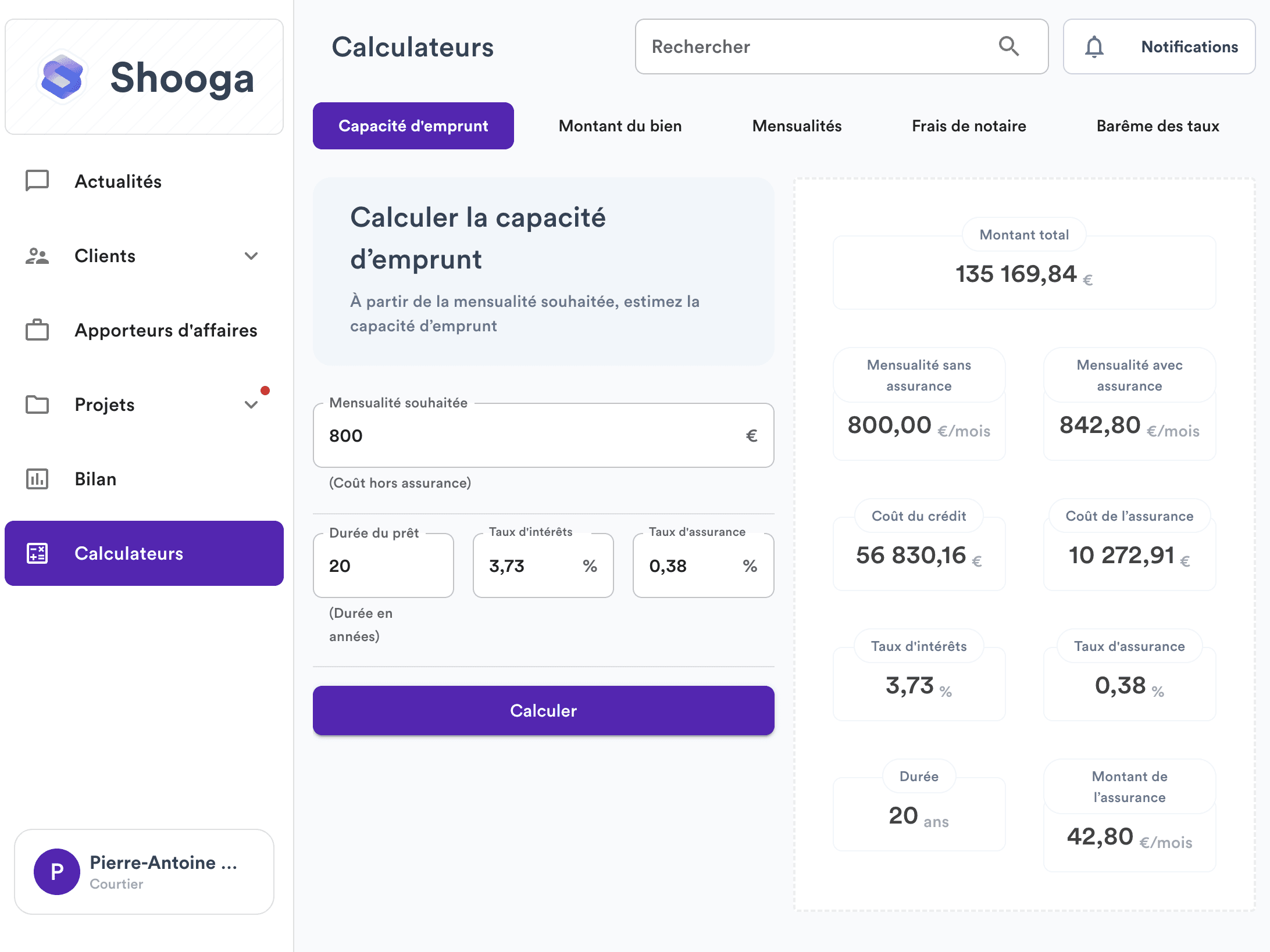Open Notifications
Image resolution: width=1270 pixels, height=952 pixels.
tap(1189, 46)
